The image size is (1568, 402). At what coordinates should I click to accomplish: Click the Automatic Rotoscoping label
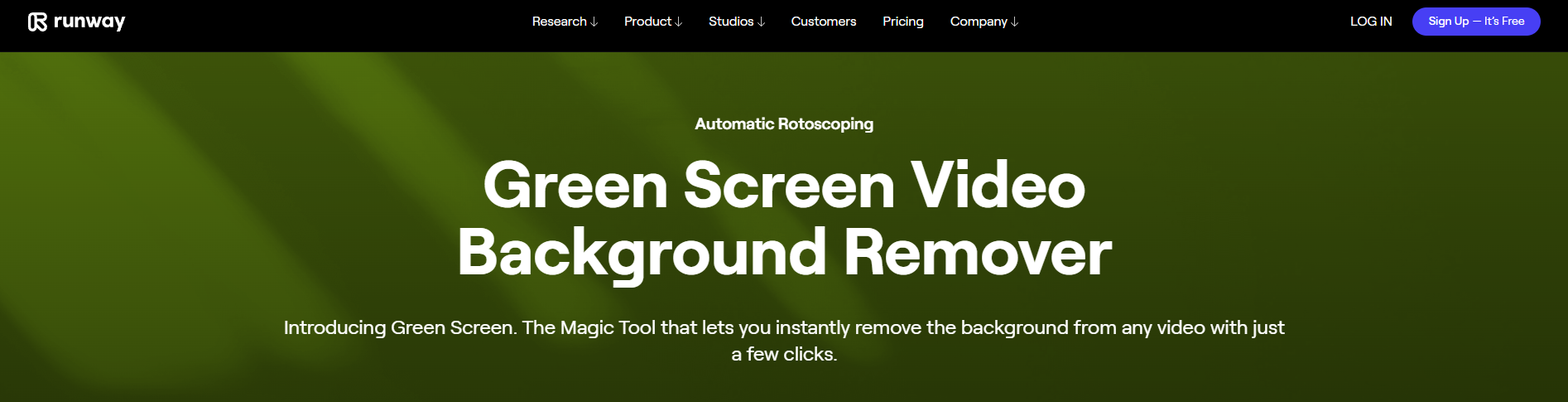(x=784, y=124)
